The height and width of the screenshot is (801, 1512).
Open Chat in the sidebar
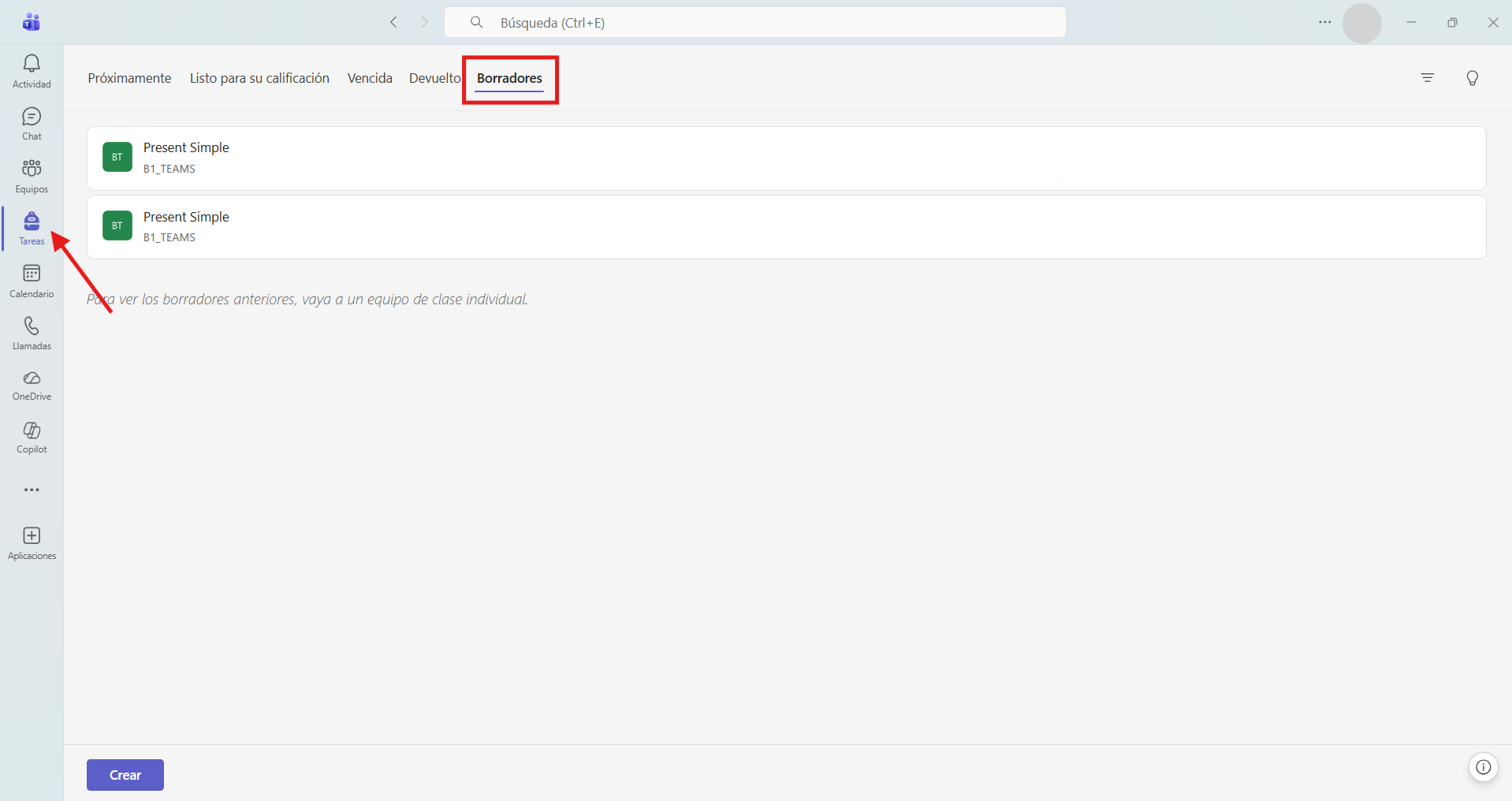(32, 124)
